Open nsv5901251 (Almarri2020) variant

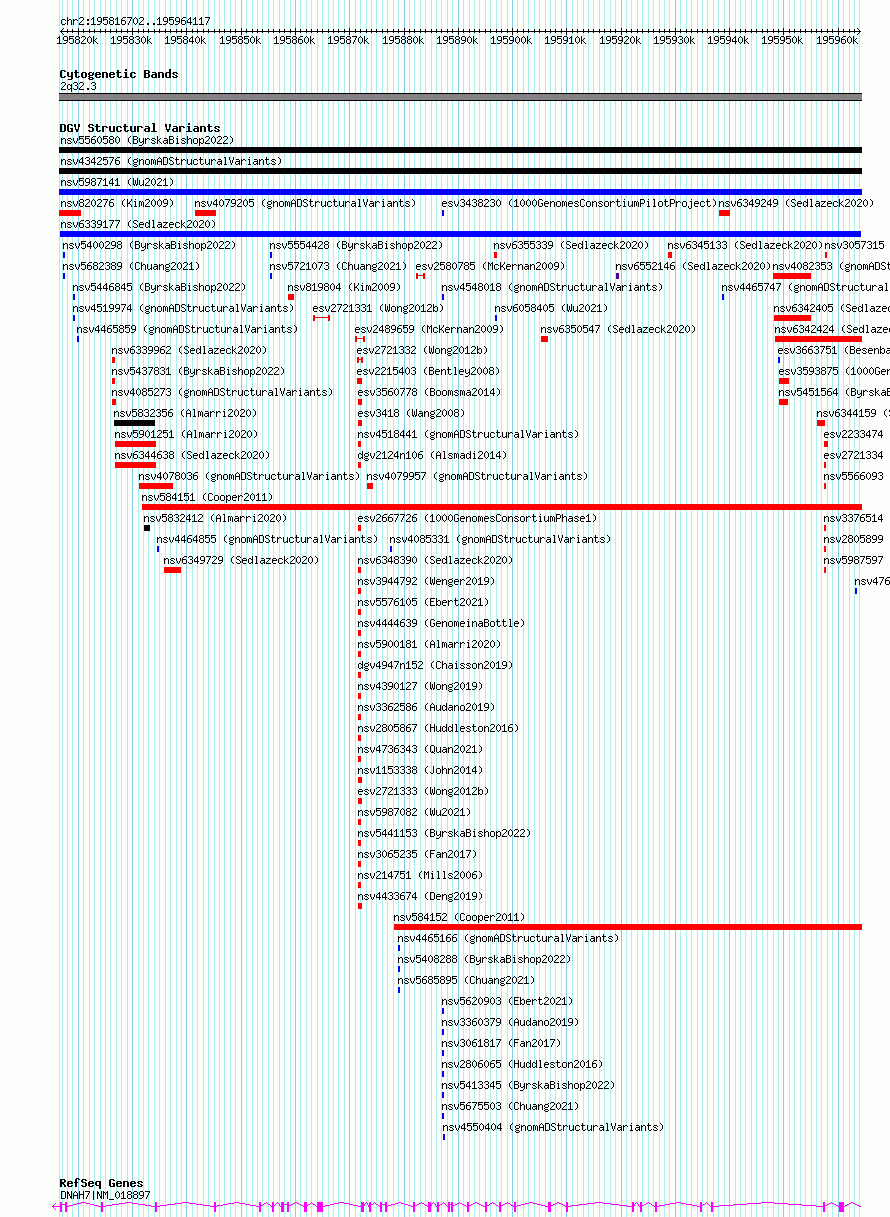tap(186, 434)
